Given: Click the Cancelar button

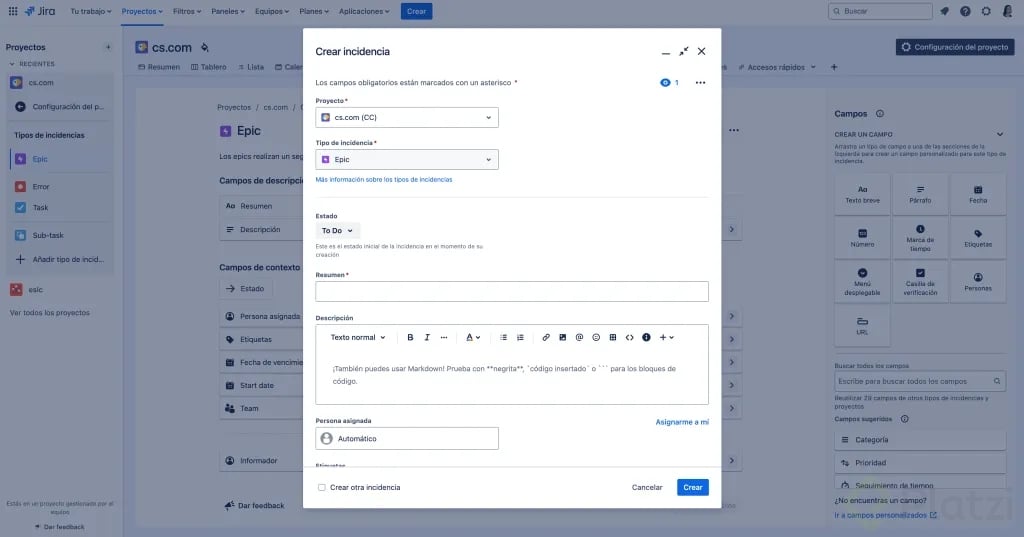Looking at the screenshot, I should (x=647, y=487).
